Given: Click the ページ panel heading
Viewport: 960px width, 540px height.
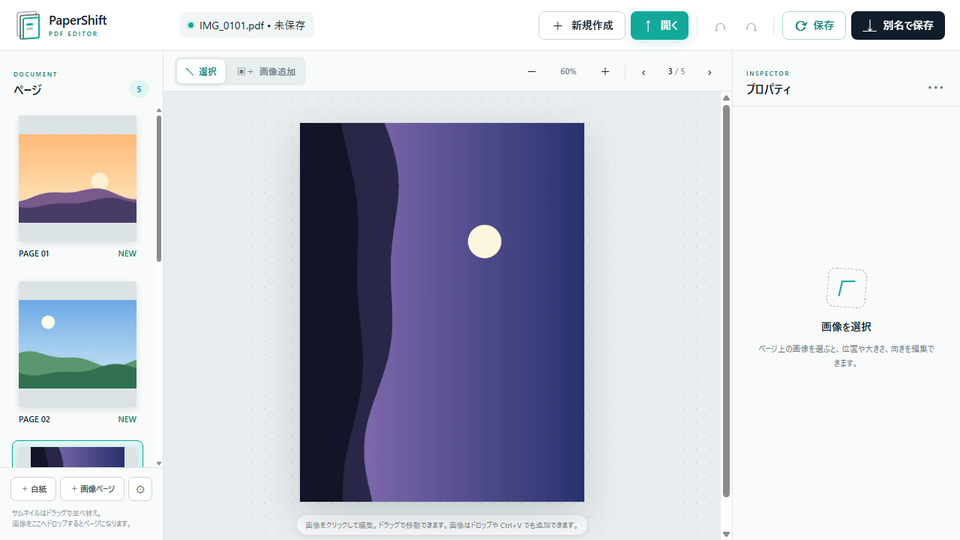Looking at the screenshot, I should pyautogui.click(x=28, y=90).
